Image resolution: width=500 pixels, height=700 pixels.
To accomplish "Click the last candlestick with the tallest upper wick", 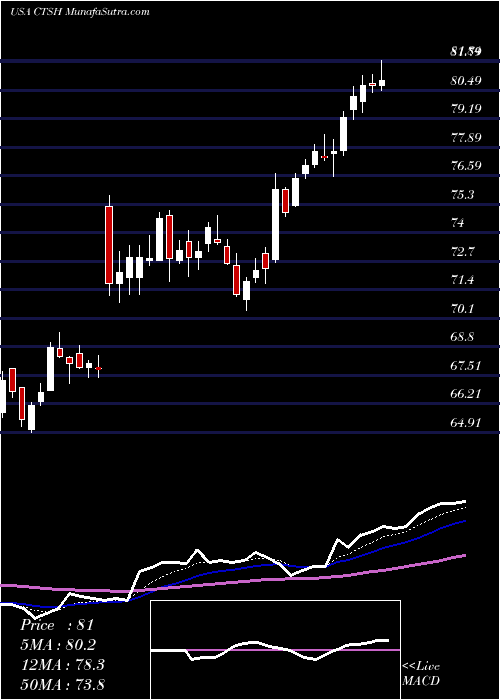I will pyautogui.click(x=382, y=82).
